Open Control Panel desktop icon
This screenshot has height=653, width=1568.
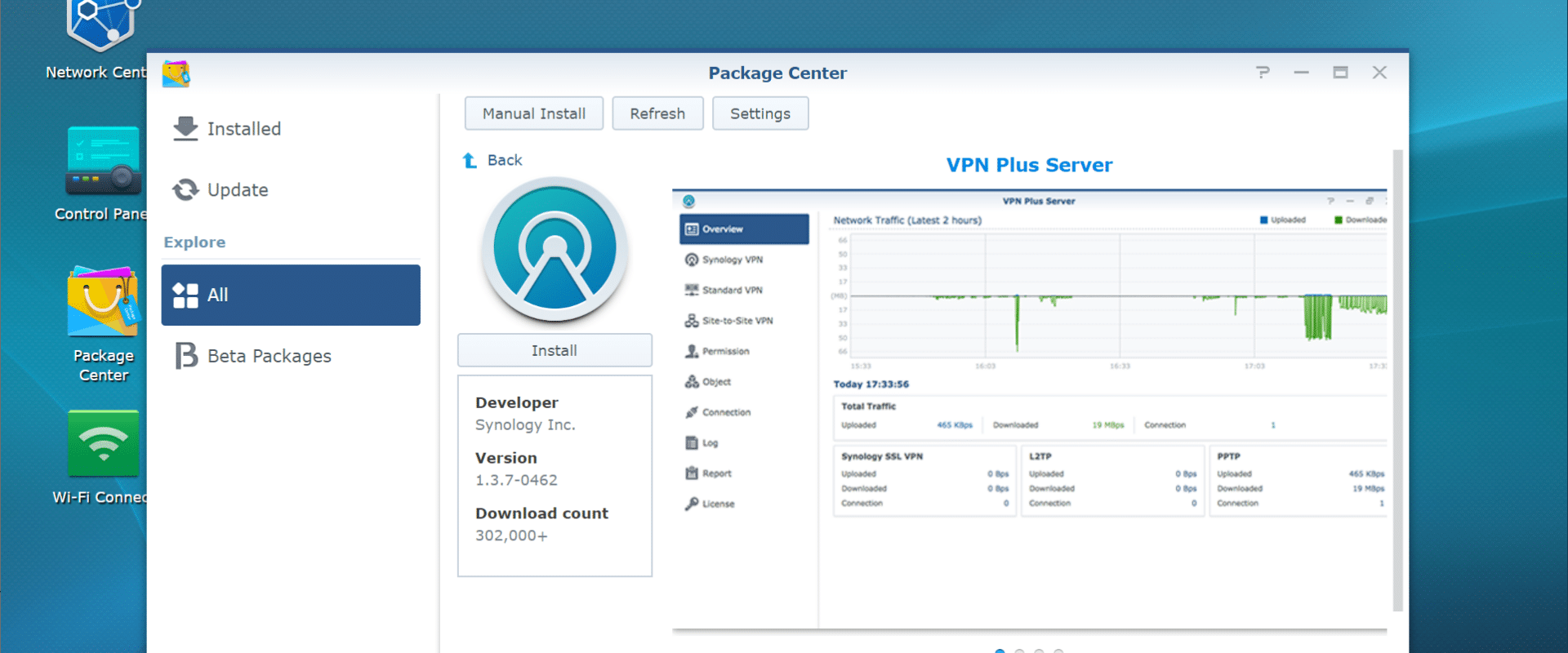103,160
